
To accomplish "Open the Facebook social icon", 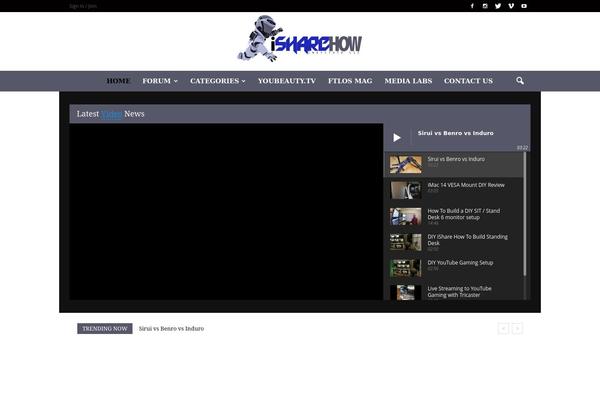I will click(x=472, y=6).
